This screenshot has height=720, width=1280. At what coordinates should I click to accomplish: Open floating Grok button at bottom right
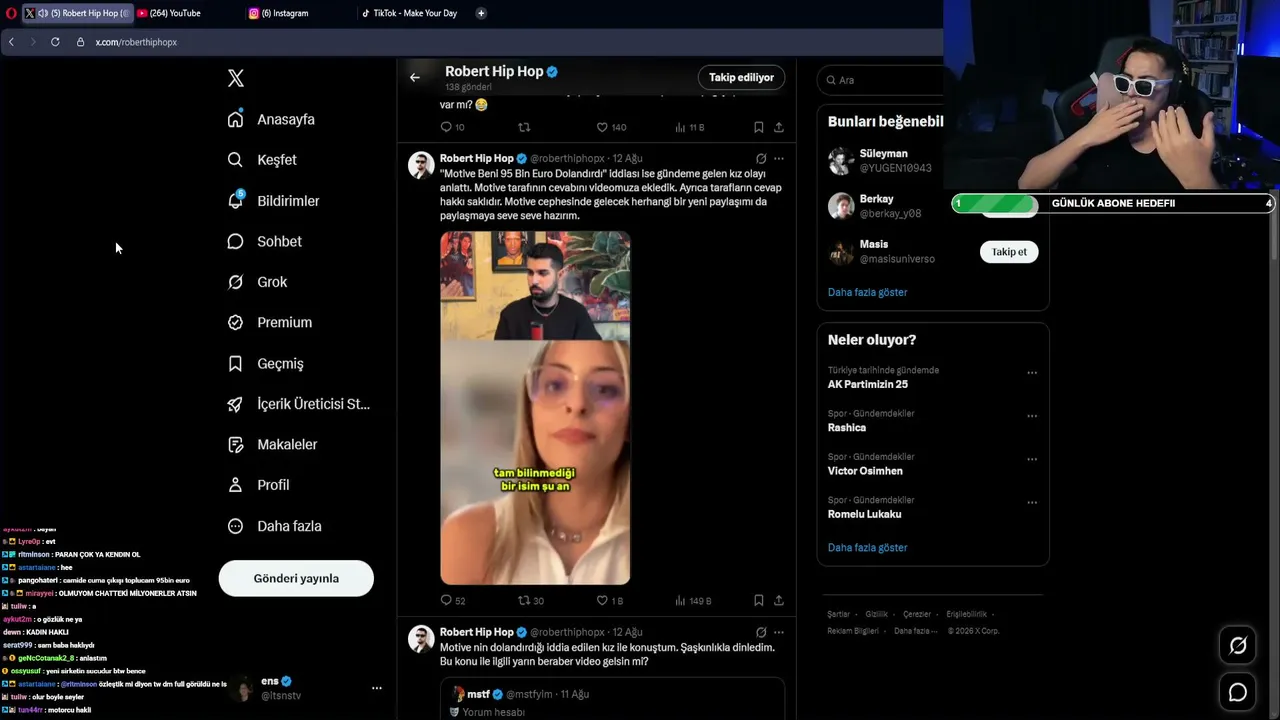click(1238, 646)
